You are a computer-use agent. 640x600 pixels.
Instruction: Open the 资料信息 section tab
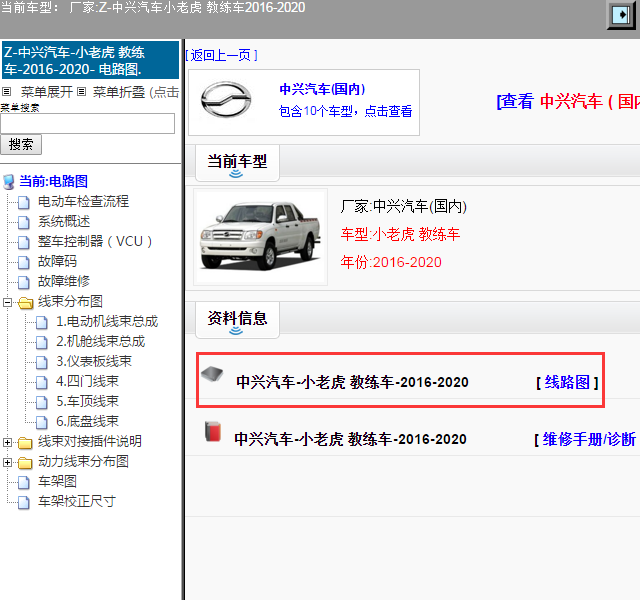[x=237, y=320]
